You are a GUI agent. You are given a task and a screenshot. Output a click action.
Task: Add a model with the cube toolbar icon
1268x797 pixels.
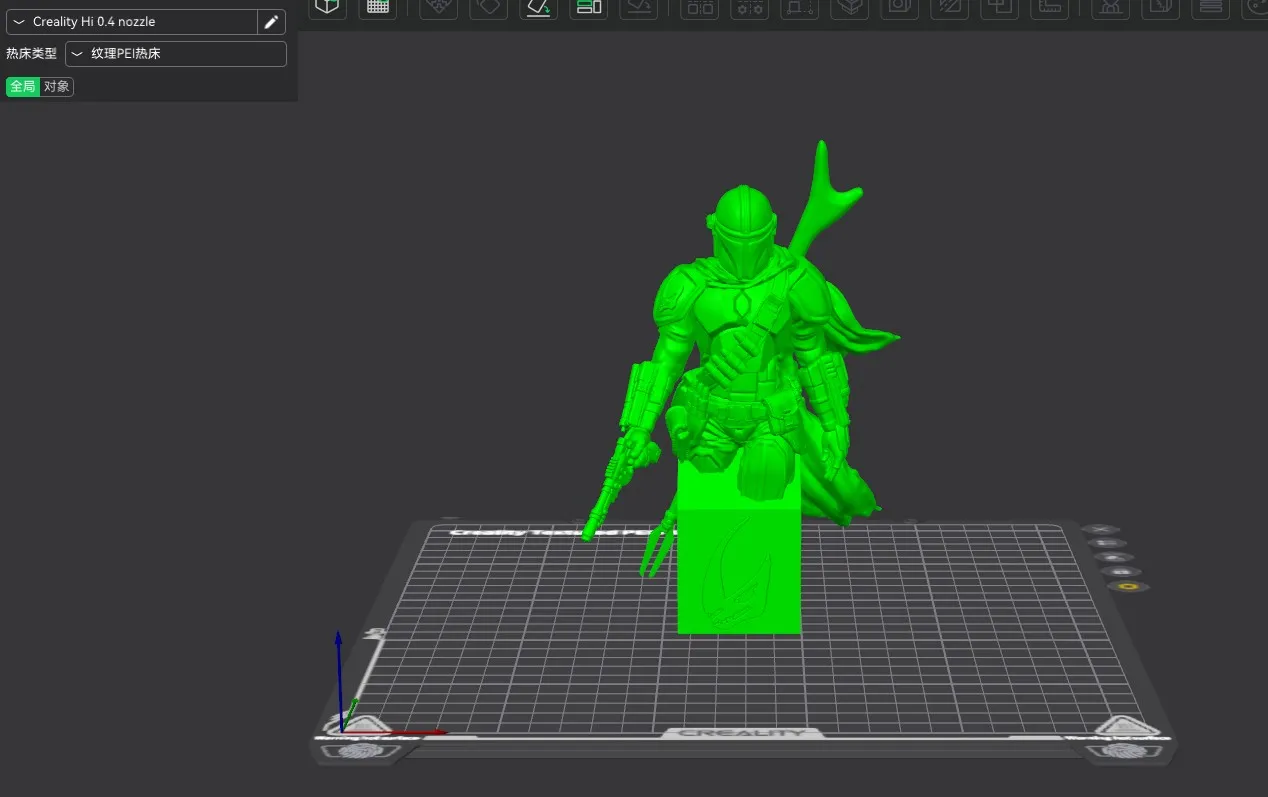[x=327, y=7]
